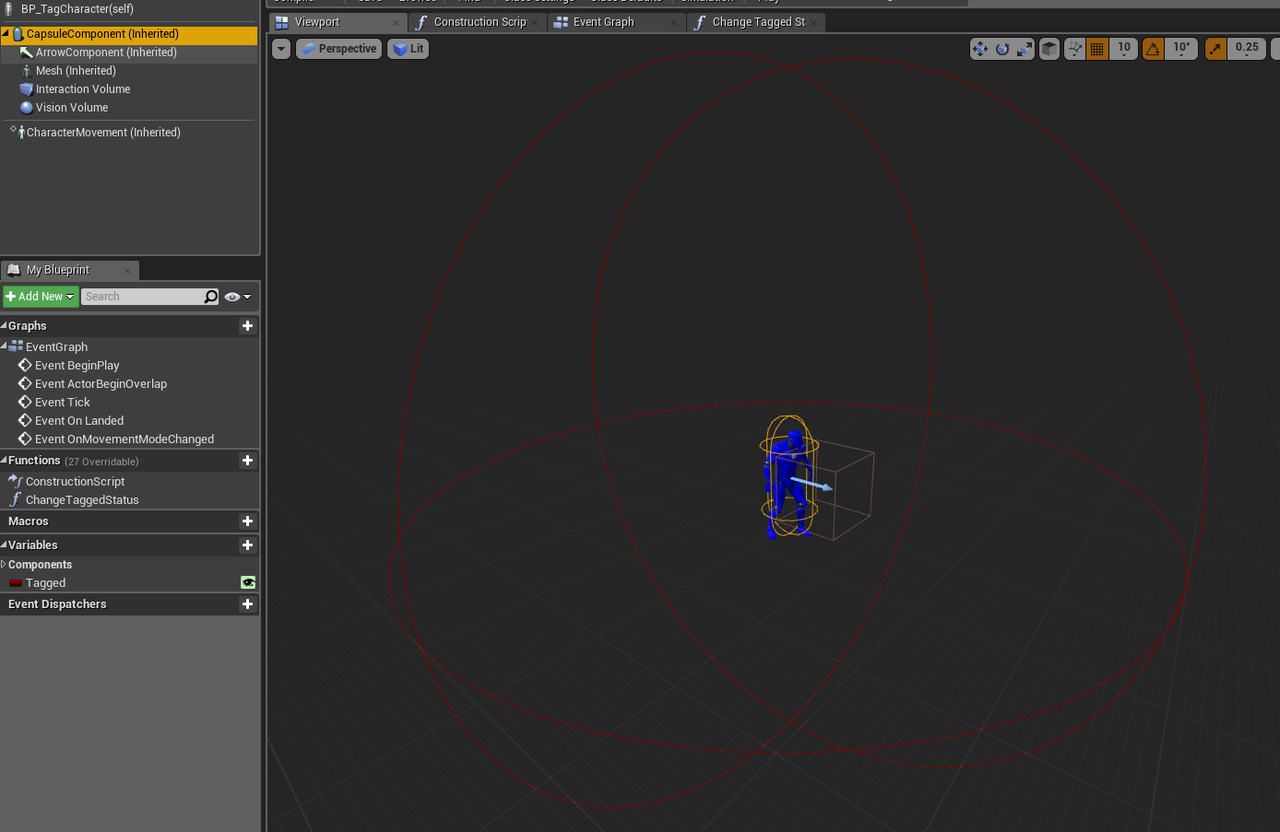The height and width of the screenshot is (832, 1280).
Task: Toggle grid snapping in viewport toolbar
Action: [x=1097, y=48]
